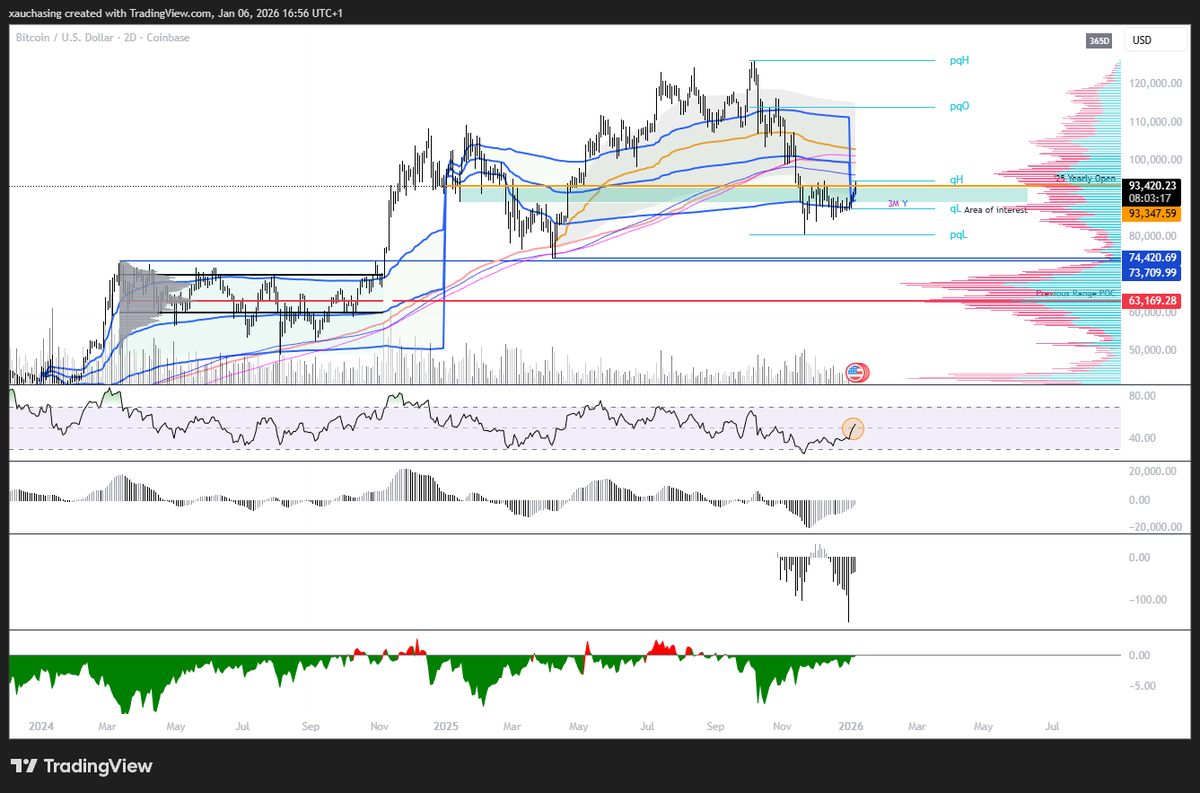Click the blue price label 74,420.69
The height and width of the screenshot is (793, 1200).
click(x=1152, y=258)
